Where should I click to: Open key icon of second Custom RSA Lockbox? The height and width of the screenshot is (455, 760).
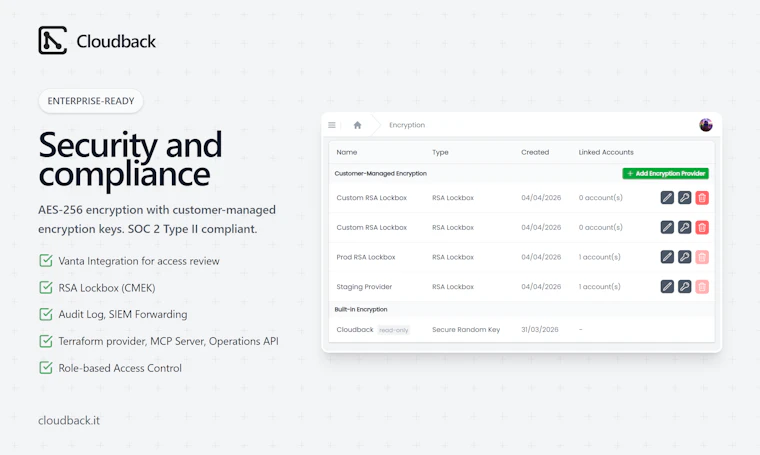click(x=684, y=227)
